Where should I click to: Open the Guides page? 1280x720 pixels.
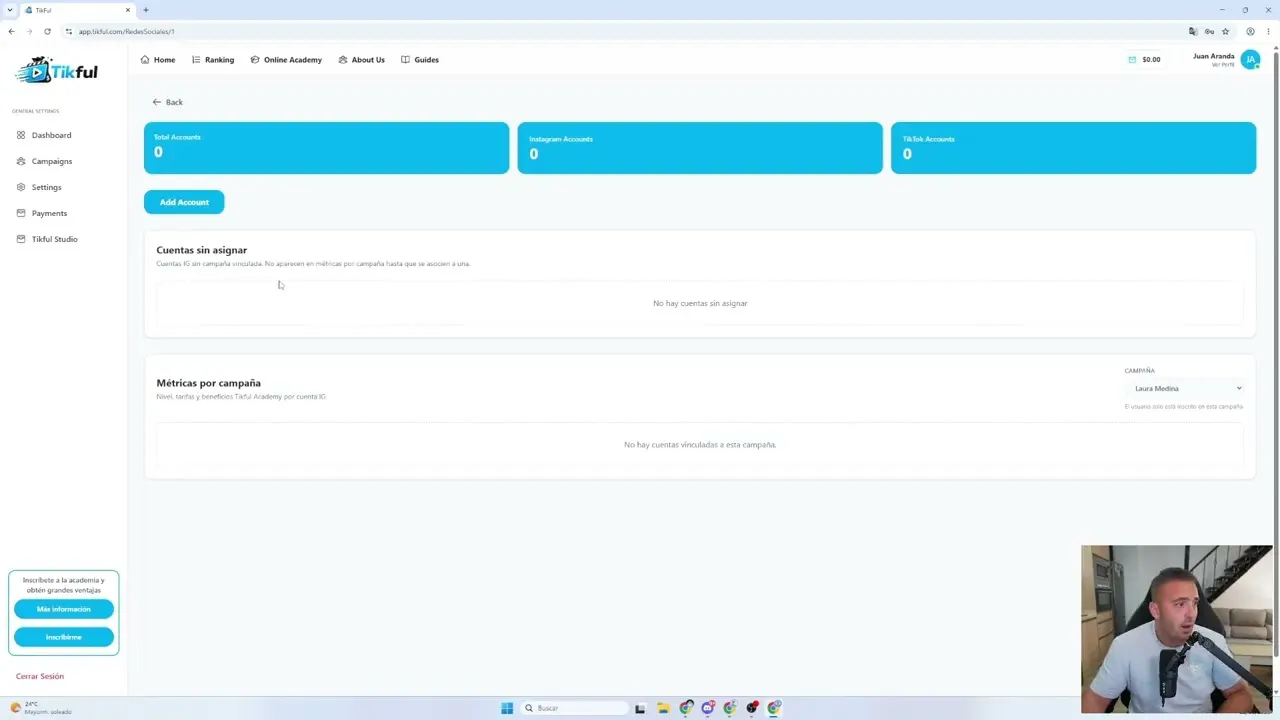coord(420,60)
